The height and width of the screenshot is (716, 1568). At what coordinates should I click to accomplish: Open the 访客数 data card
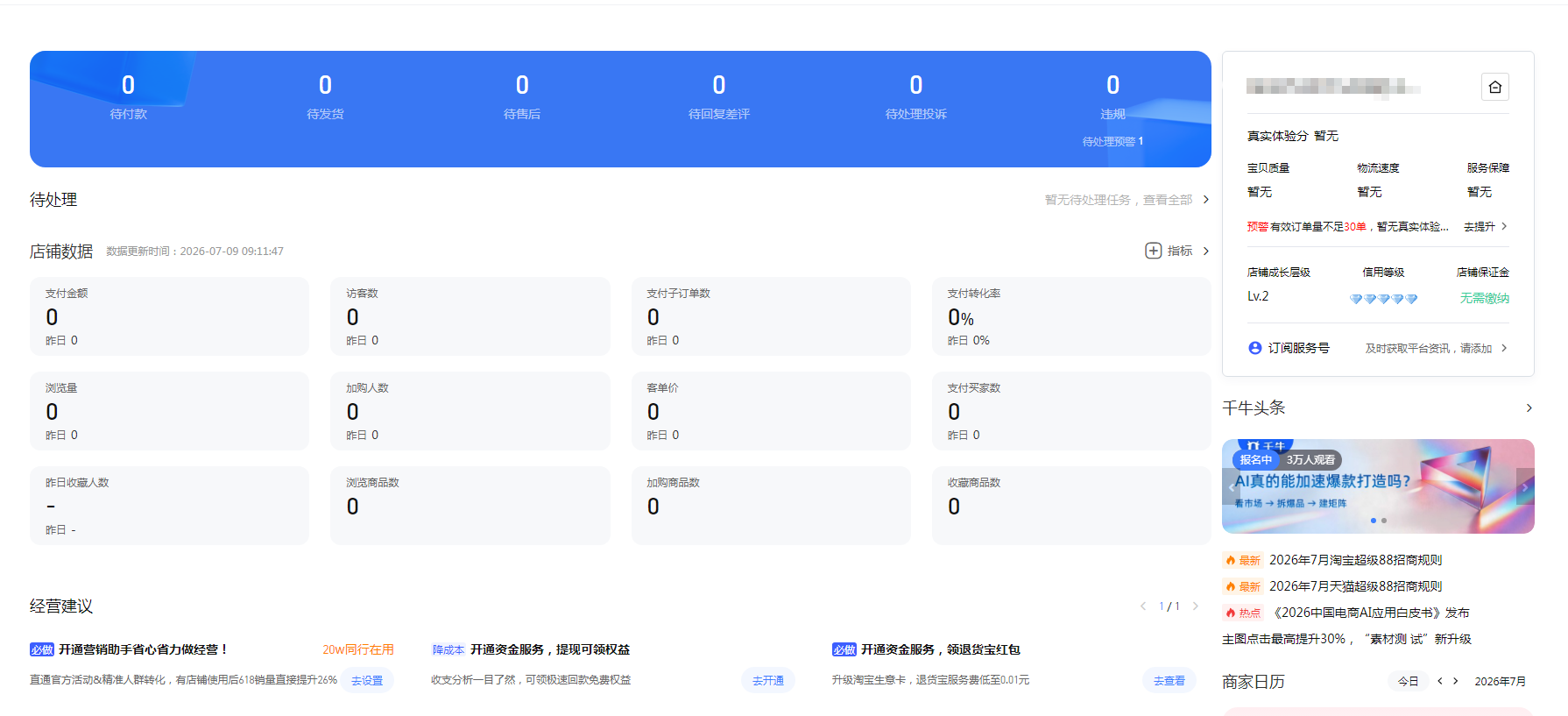(x=470, y=316)
